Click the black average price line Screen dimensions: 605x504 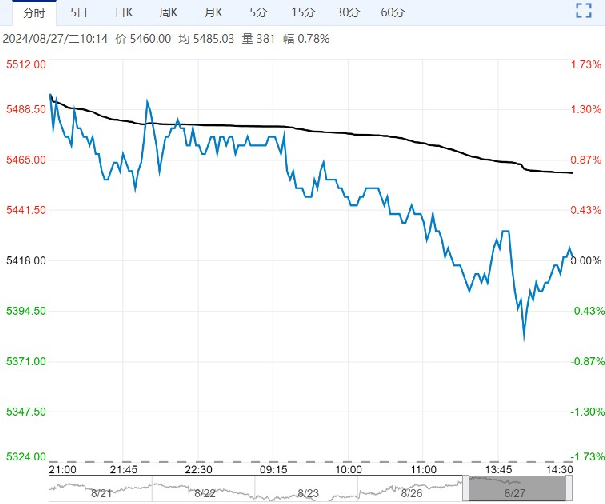click(400, 136)
